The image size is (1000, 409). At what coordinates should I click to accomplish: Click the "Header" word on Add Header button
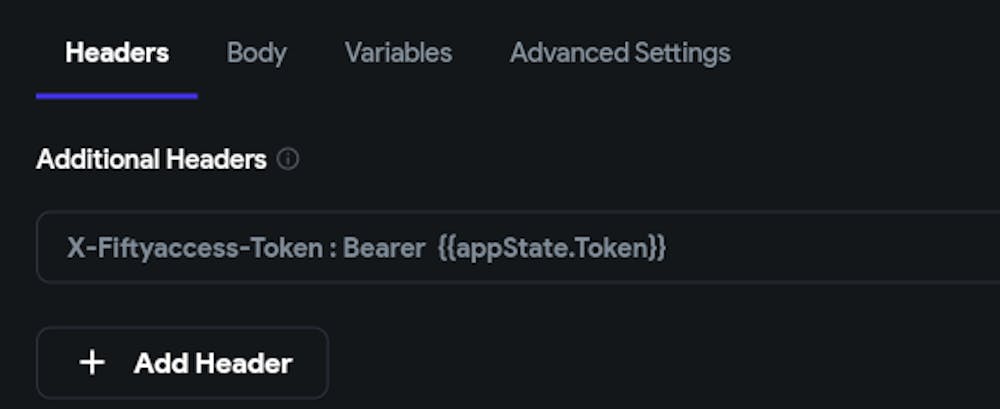[244, 363]
